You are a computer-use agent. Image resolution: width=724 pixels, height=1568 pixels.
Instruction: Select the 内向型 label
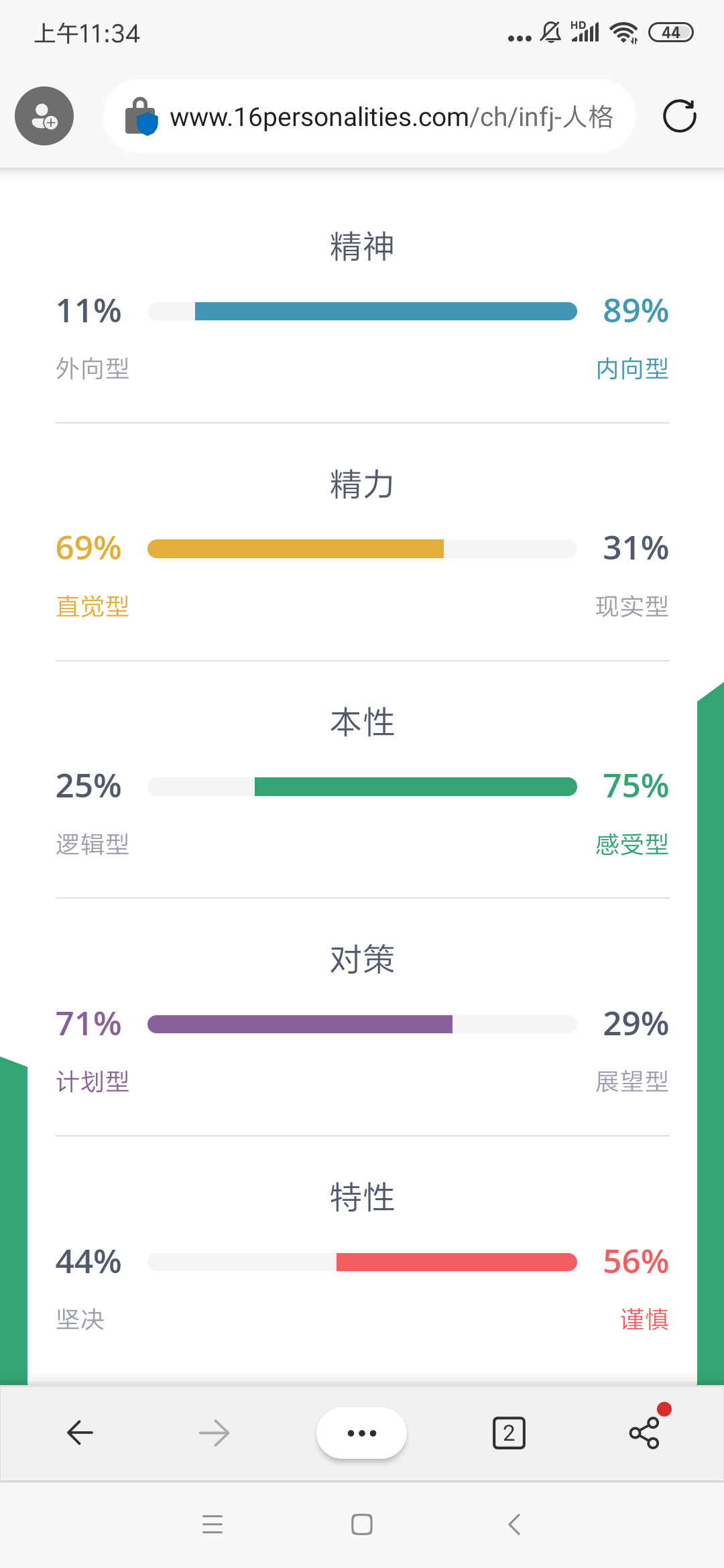tap(632, 369)
